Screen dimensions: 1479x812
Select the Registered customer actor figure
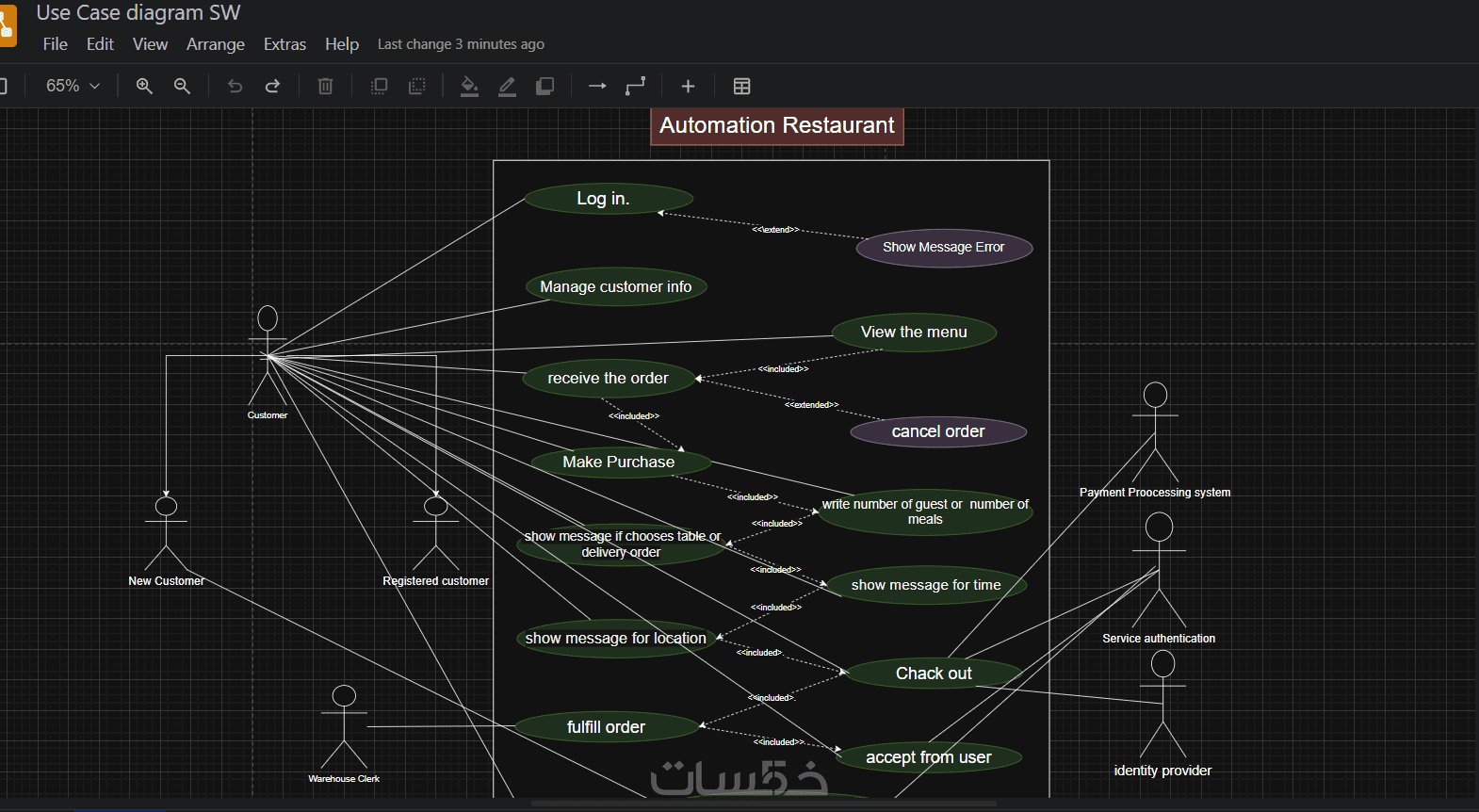(435, 534)
